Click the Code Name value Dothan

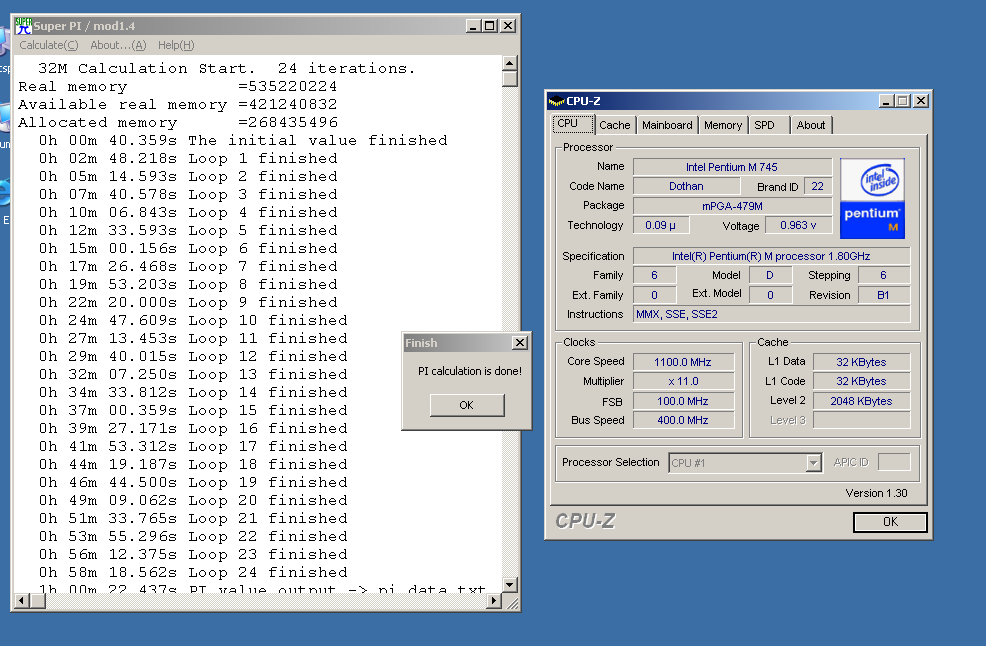click(686, 186)
